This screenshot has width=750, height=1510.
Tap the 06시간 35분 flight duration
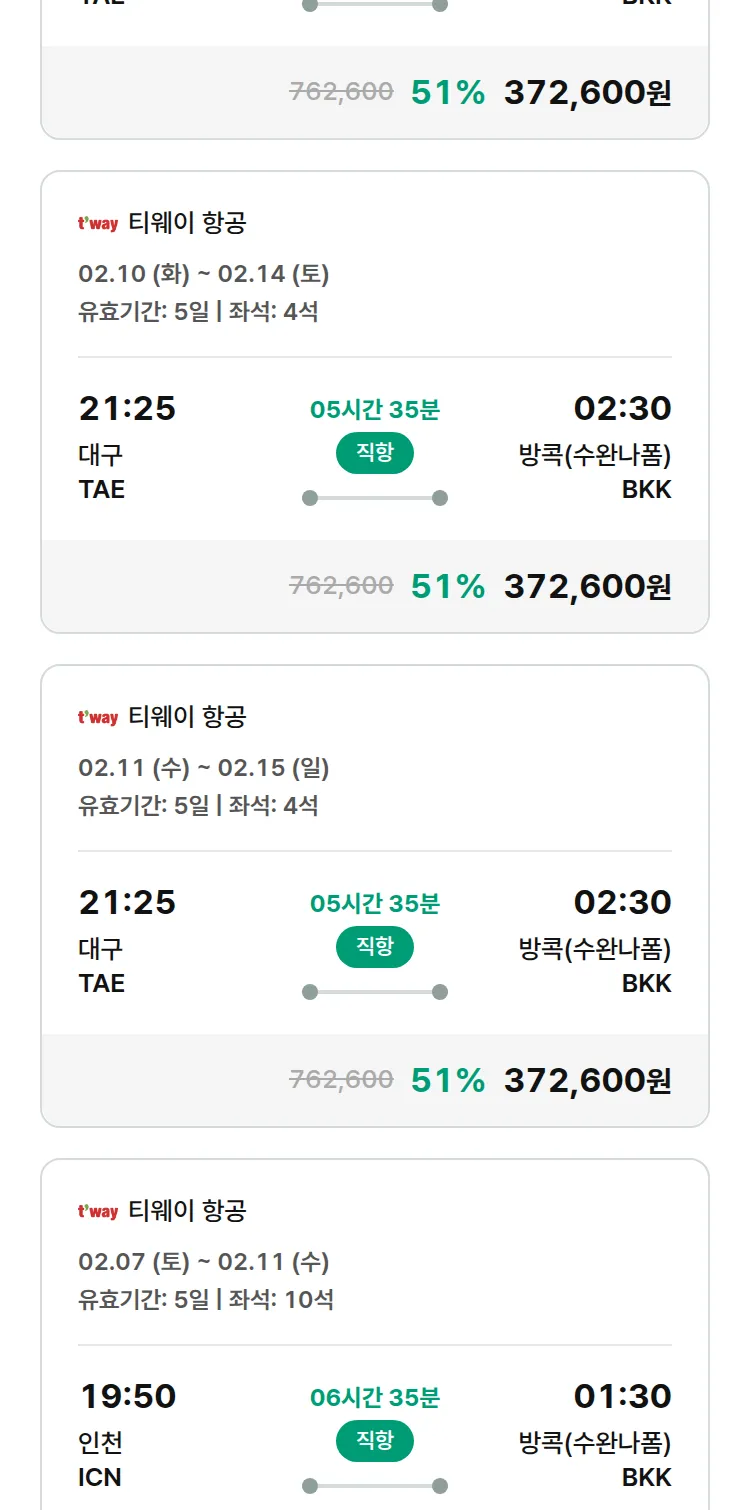[x=374, y=1397]
